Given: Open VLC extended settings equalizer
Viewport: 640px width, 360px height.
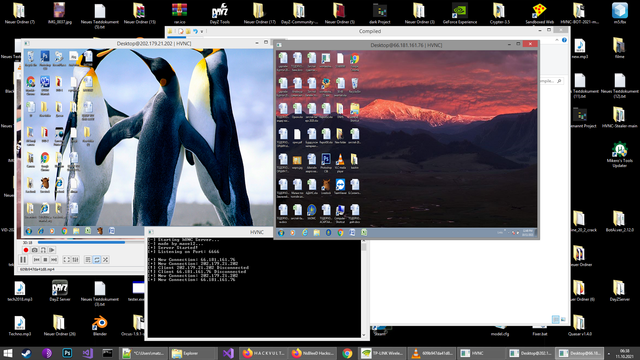Looking at the screenshot, I should [76, 260].
